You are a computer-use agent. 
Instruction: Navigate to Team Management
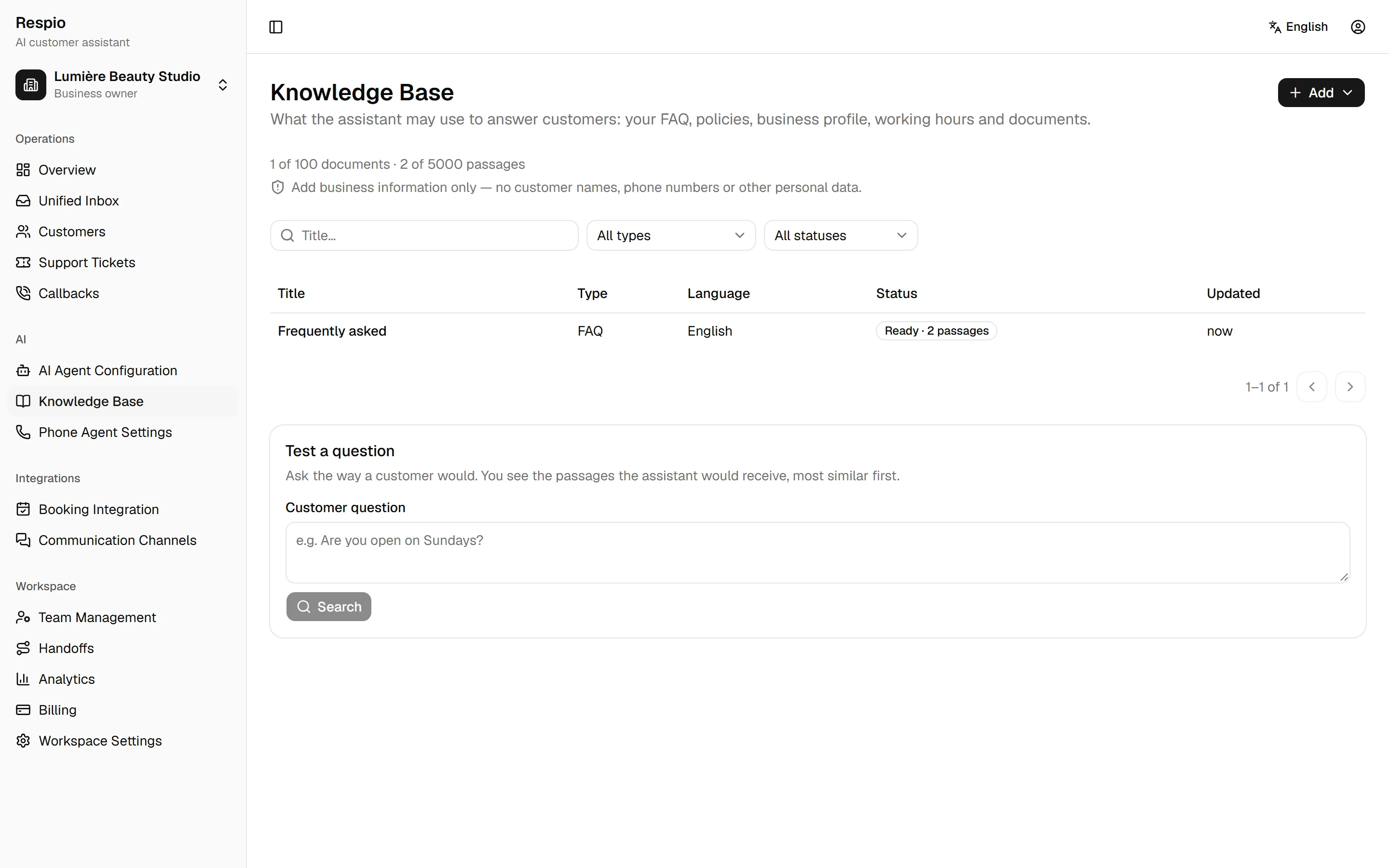coord(123,617)
